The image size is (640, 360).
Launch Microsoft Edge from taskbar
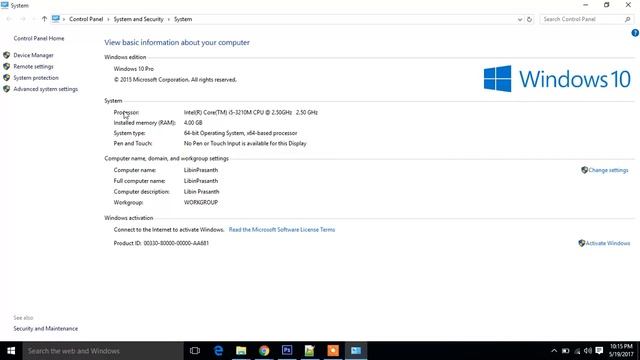coord(218,351)
